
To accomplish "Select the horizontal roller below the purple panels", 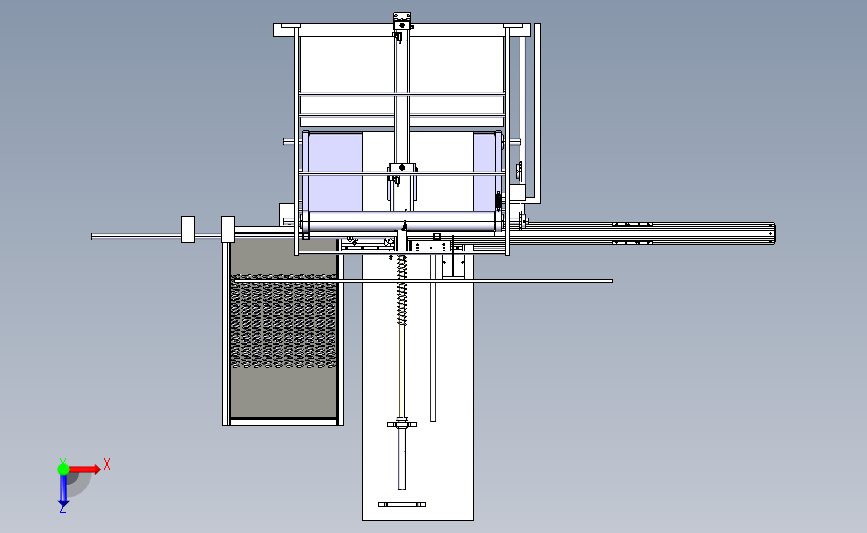I will click(x=402, y=221).
